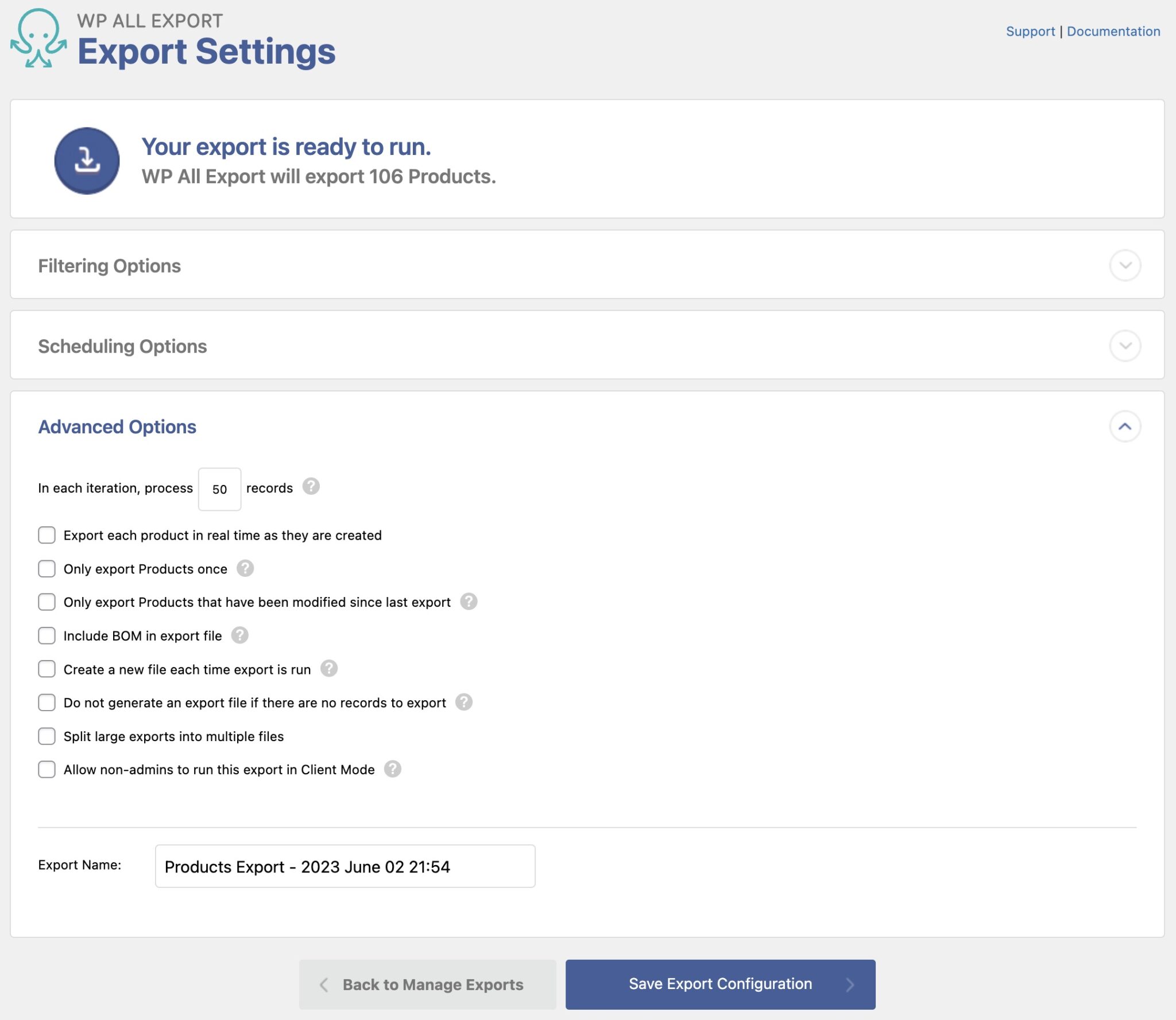Edit the Export Name field
This screenshot has height=1020, width=1176.
pos(345,866)
